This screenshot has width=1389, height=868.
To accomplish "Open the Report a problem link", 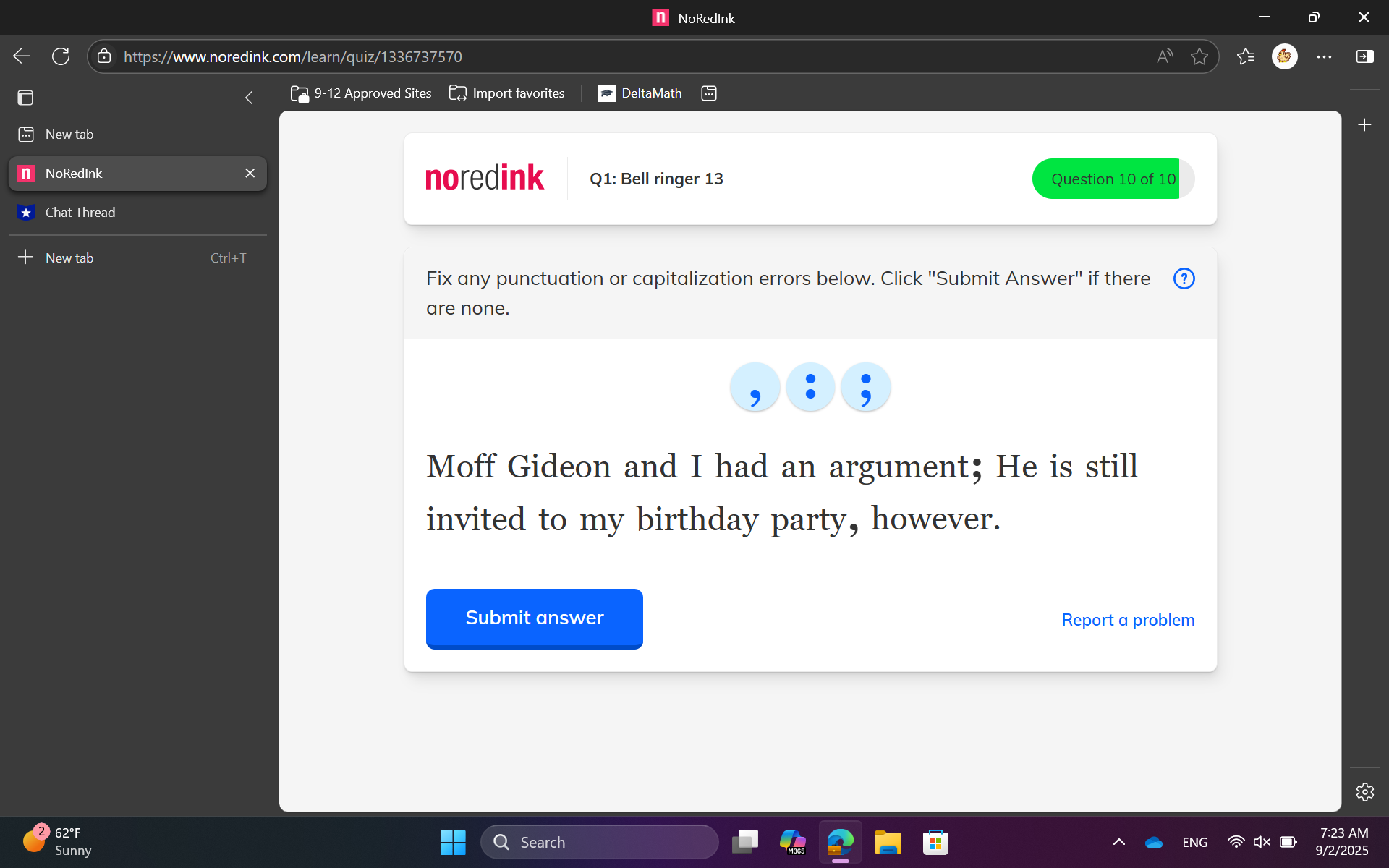I will [x=1127, y=619].
